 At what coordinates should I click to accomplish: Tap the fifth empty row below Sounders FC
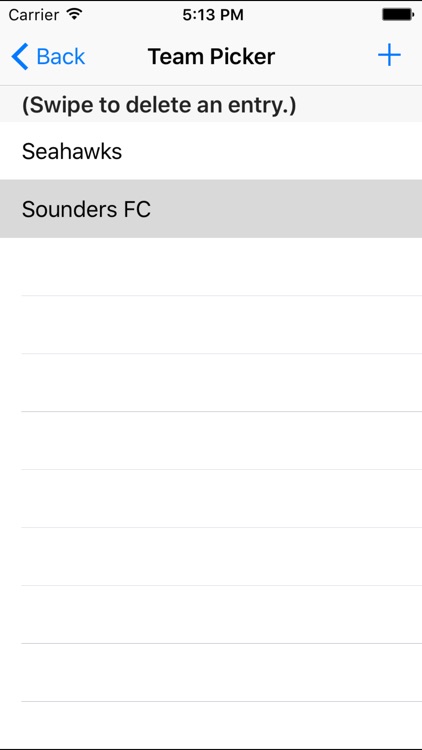[x=211, y=498]
